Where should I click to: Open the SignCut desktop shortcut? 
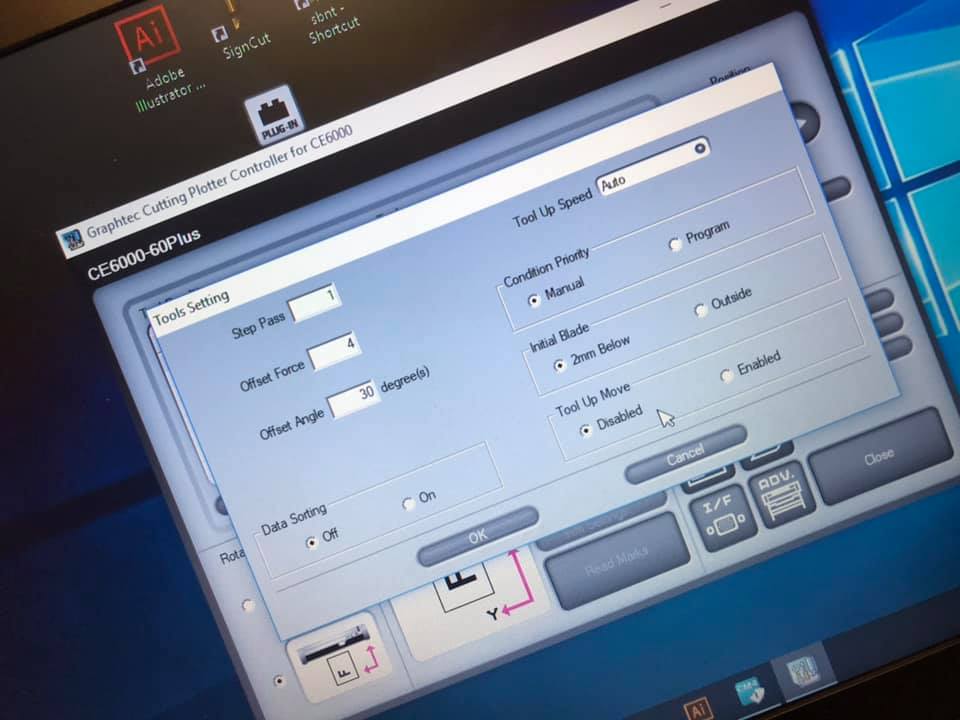click(x=240, y=31)
